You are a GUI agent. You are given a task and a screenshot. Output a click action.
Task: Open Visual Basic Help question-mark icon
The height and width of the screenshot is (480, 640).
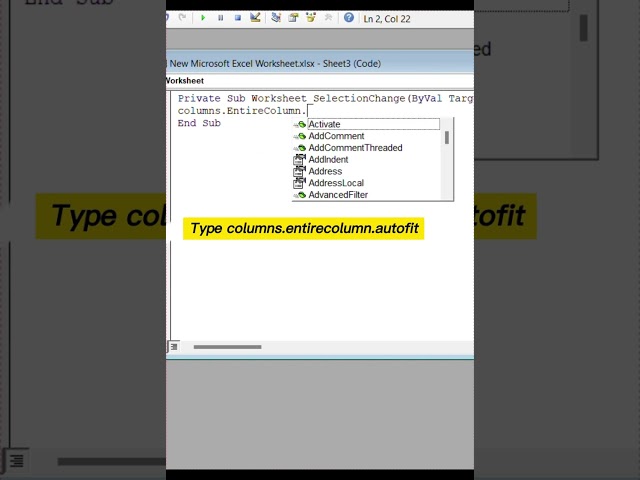click(x=349, y=18)
